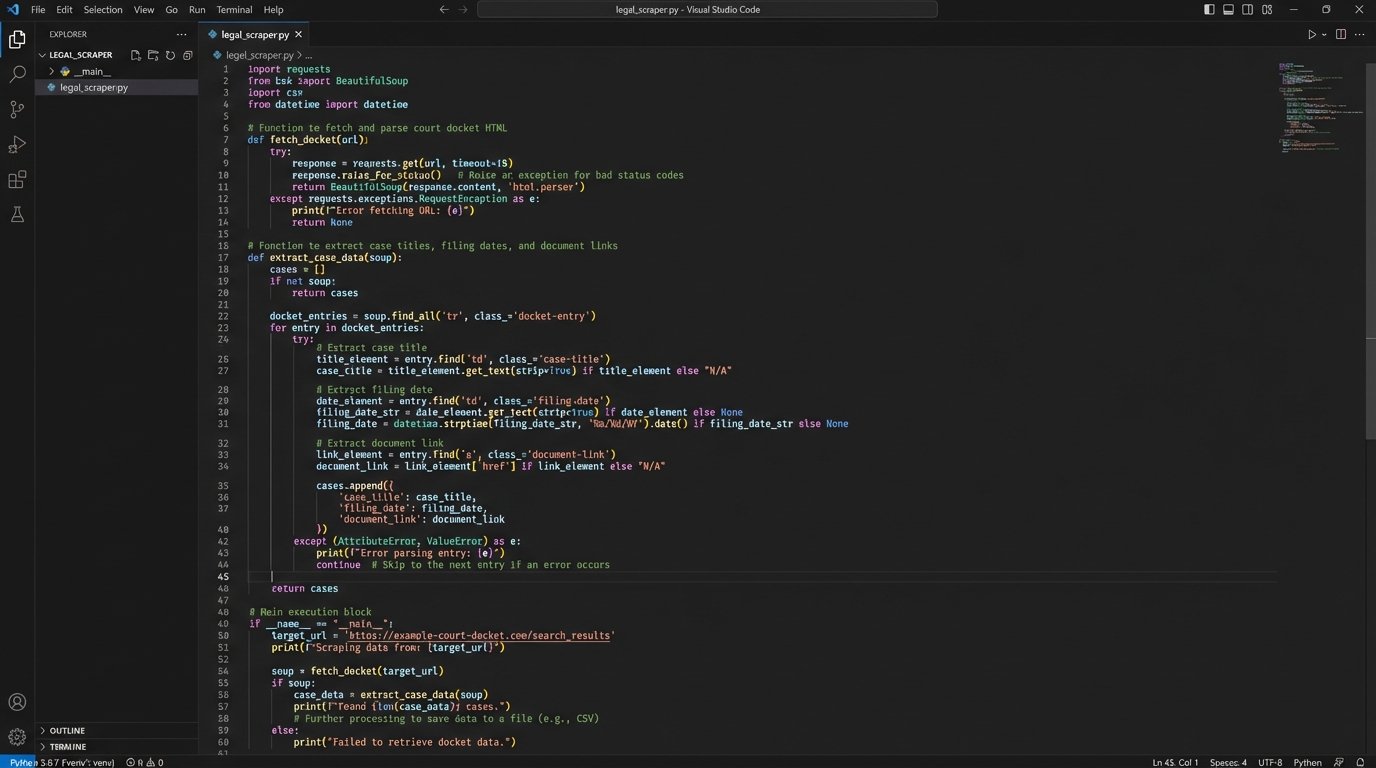Image resolution: width=1376 pixels, height=768 pixels.
Task: Toggle the secondary sidebar visibility
Action: [1247, 10]
